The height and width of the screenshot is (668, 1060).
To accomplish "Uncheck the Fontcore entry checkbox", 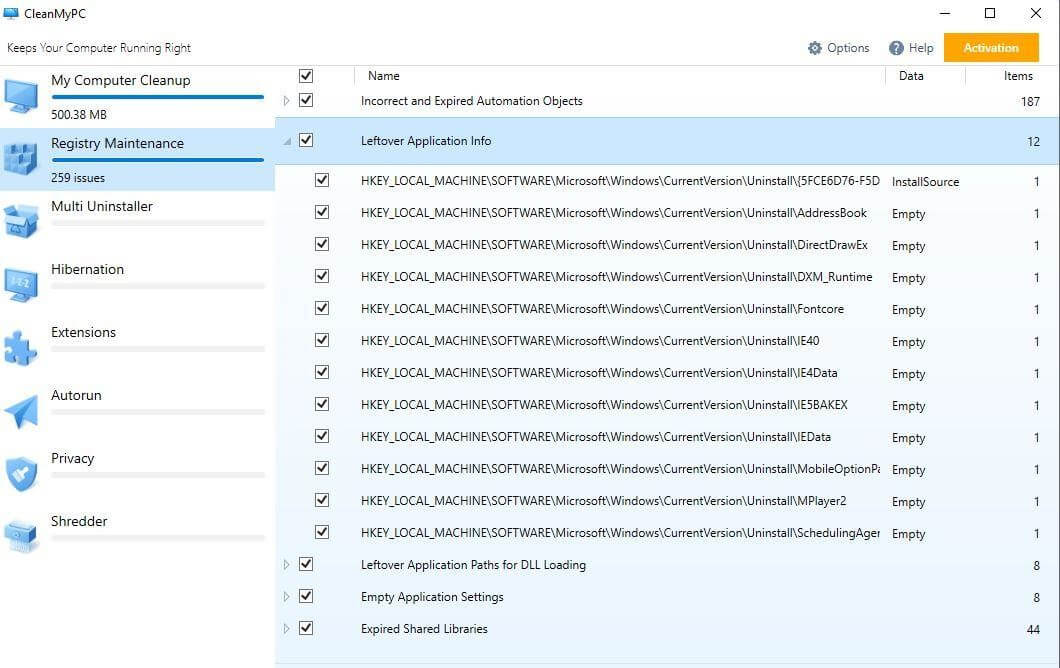I will coord(322,308).
